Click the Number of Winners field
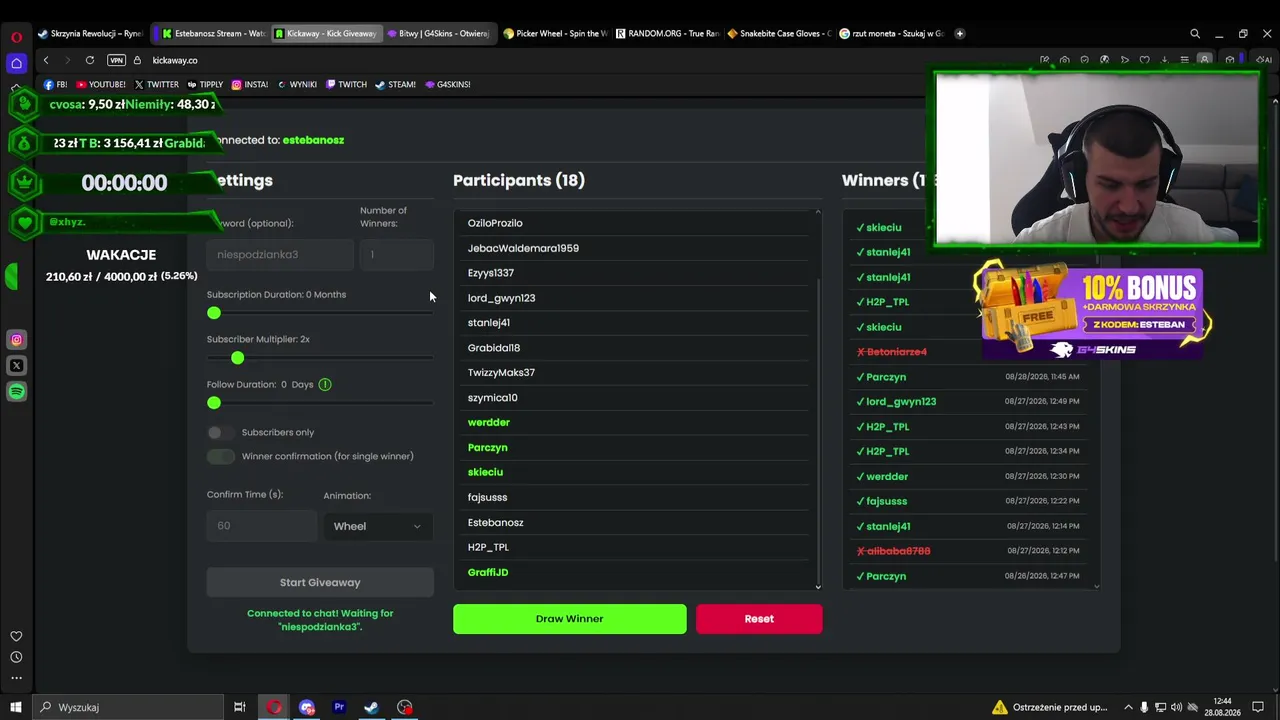This screenshot has width=1280, height=720. click(397, 254)
